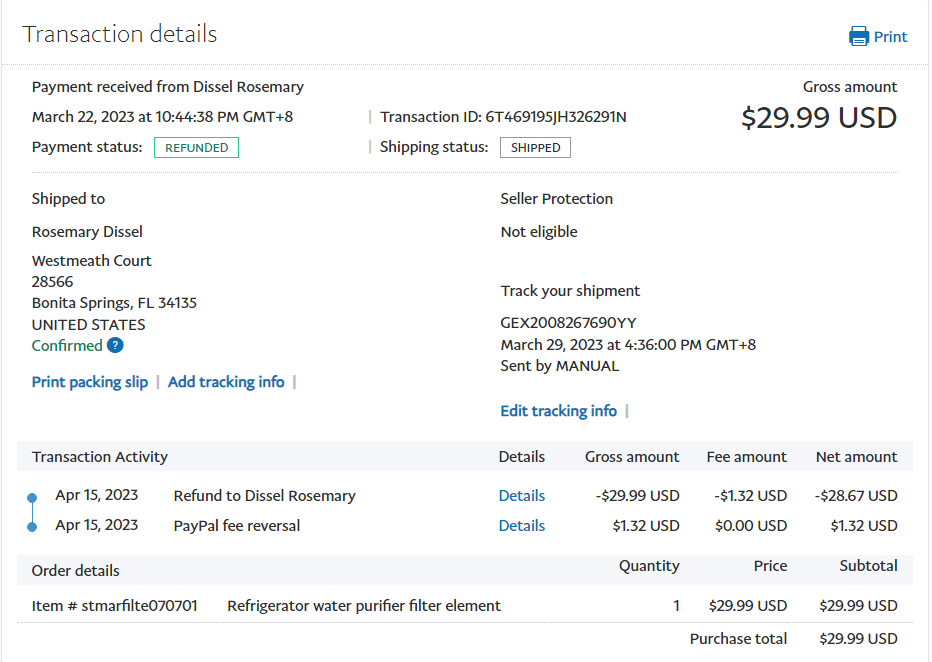The width and height of the screenshot is (932, 662).
Task: Click the question mark icon beside Confirmed
Action: (115, 346)
